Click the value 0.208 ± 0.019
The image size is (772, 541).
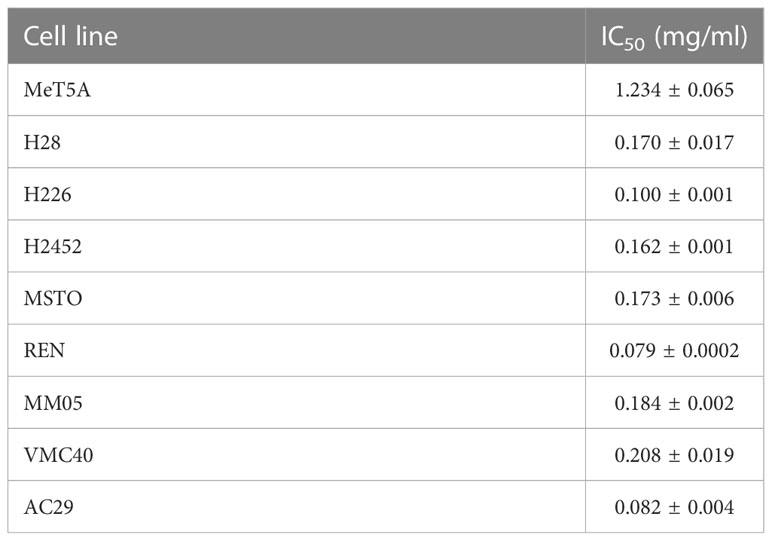click(x=675, y=455)
